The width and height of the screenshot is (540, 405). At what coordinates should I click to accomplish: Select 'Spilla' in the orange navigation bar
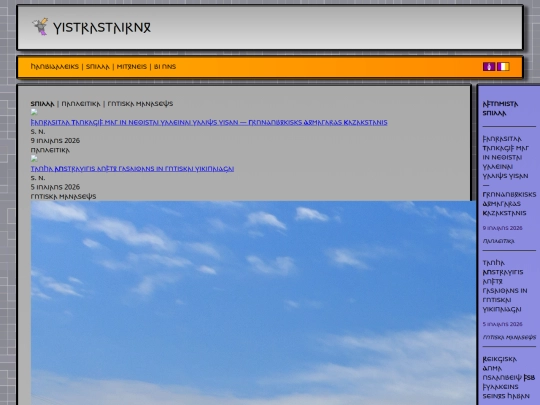[x=97, y=67]
